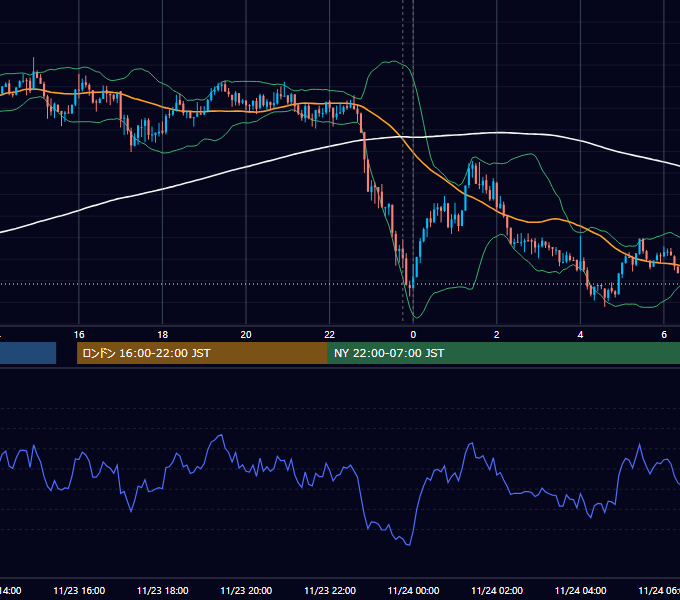Click the 11/23 18:00 time label
Viewport: 680px width, 600px height.
(x=163, y=590)
